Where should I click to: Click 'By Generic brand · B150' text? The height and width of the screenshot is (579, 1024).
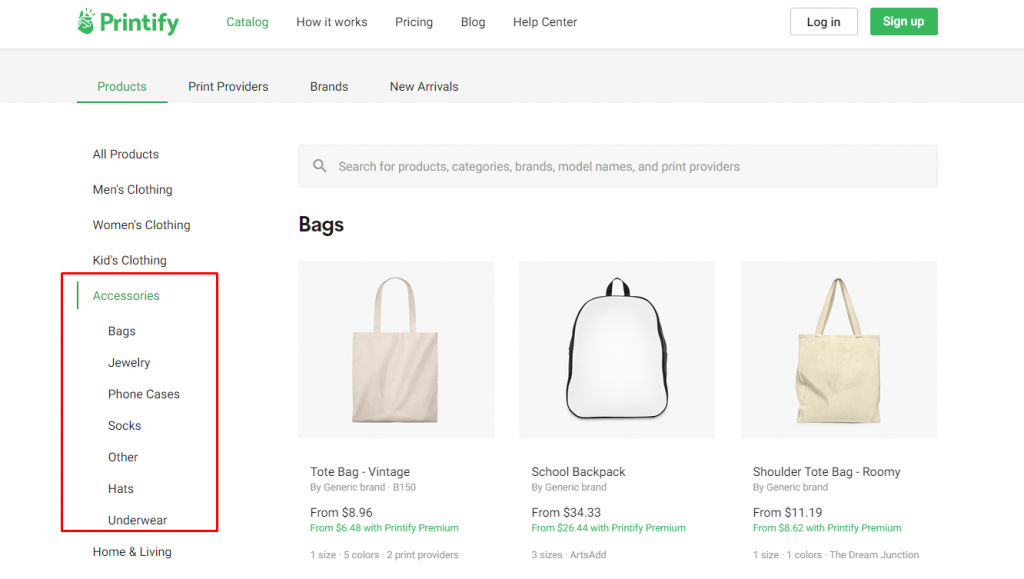(362, 487)
